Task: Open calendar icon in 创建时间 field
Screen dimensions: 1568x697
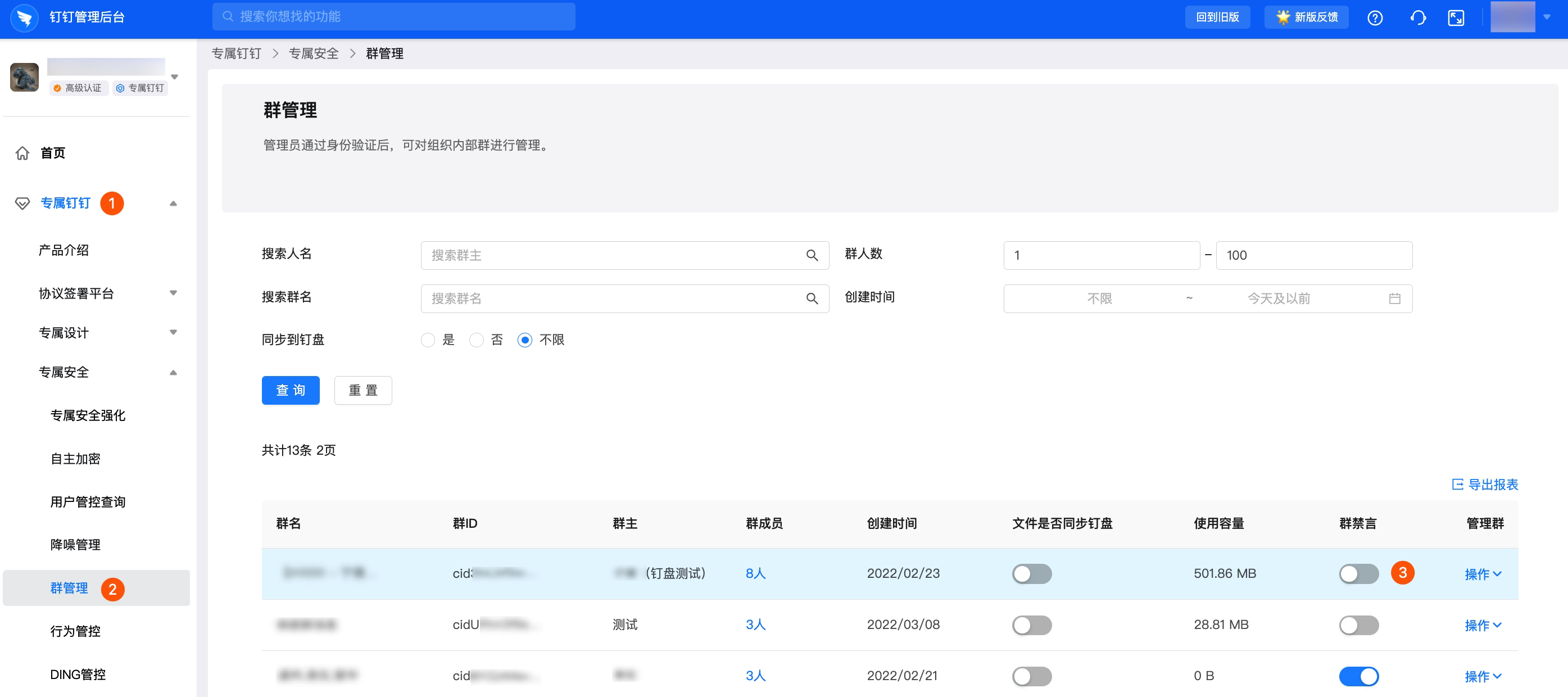Action: click(1394, 298)
